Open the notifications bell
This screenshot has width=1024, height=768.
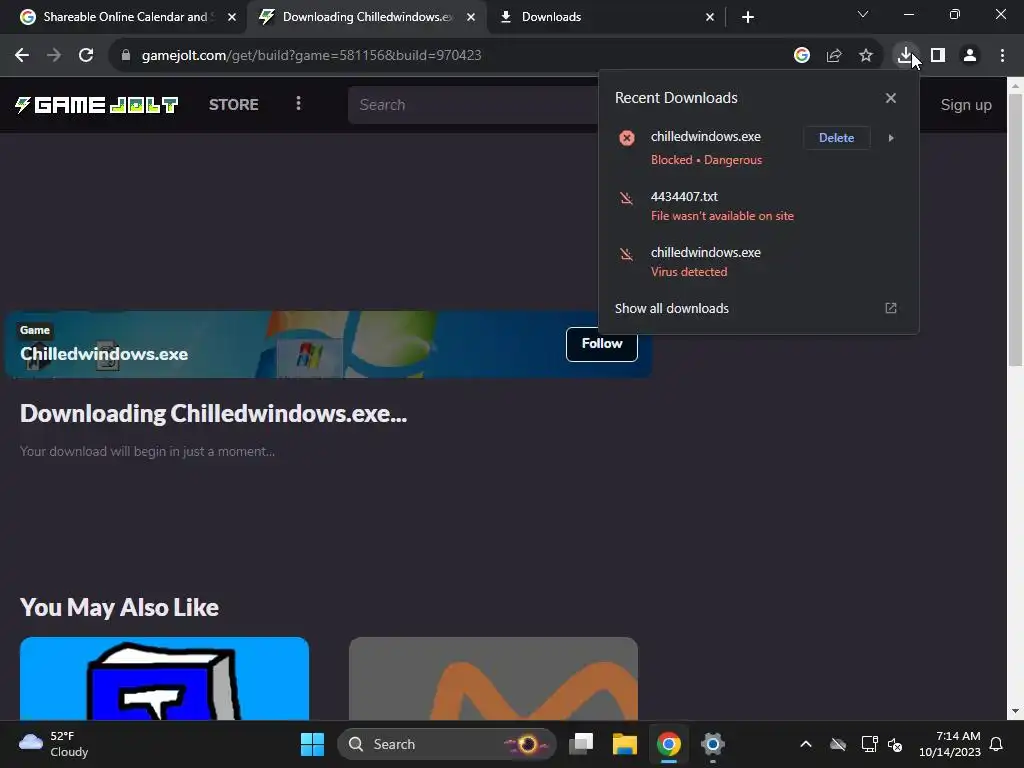click(997, 744)
